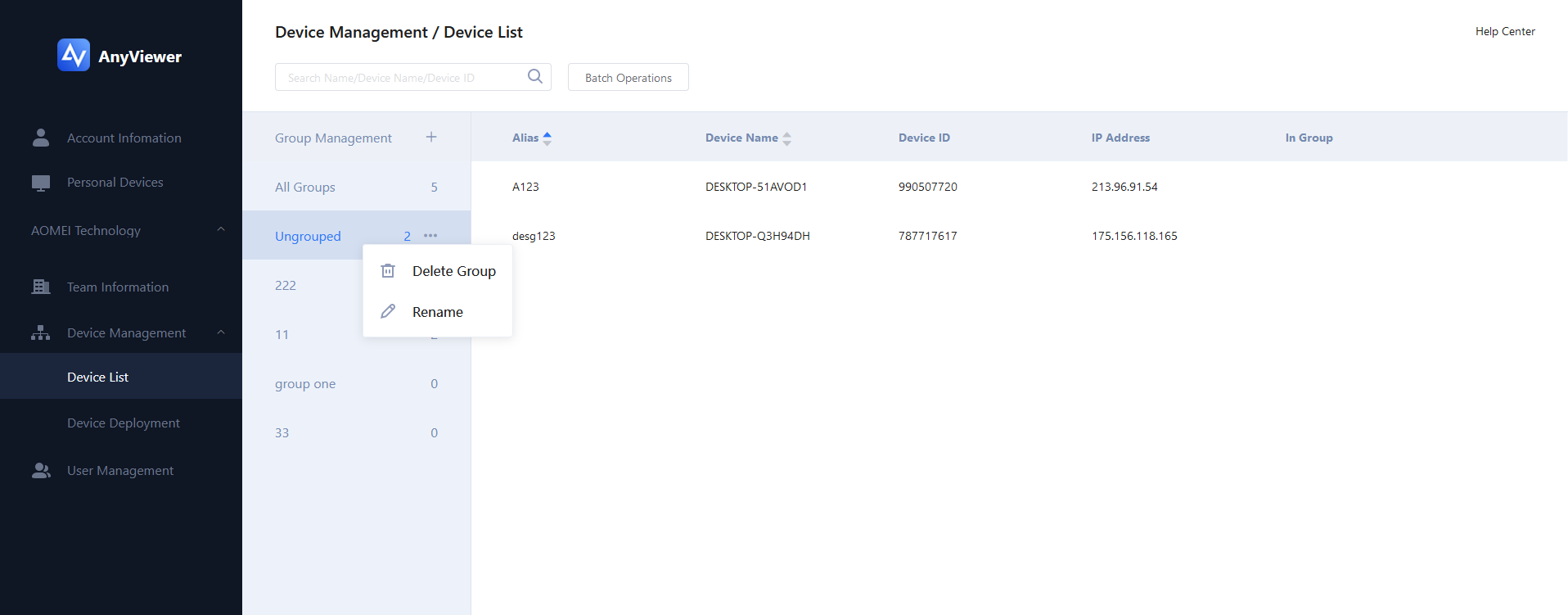Open User Management in sidebar

tap(119, 471)
